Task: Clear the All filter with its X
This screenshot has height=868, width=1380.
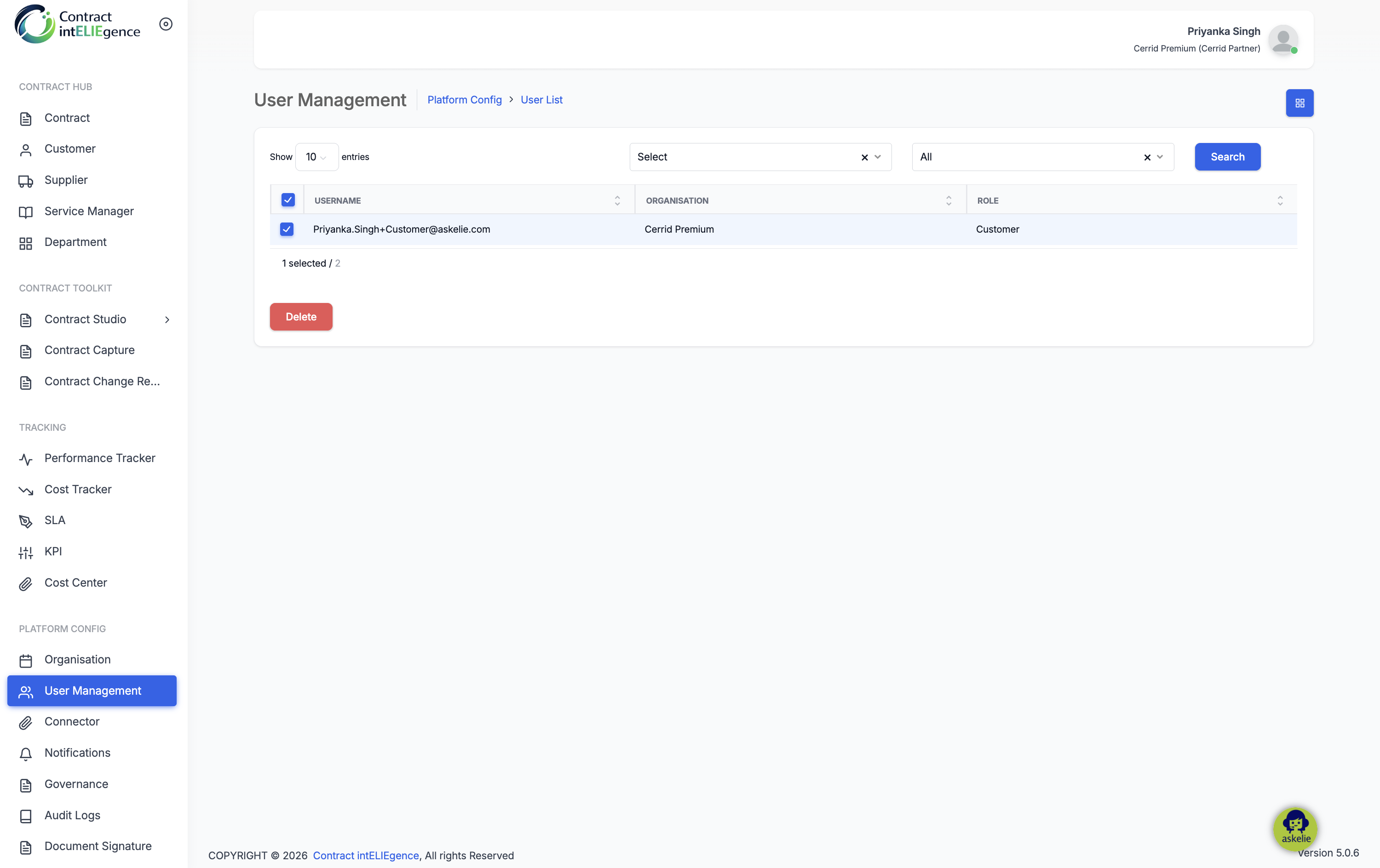Action: [x=1147, y=157]
